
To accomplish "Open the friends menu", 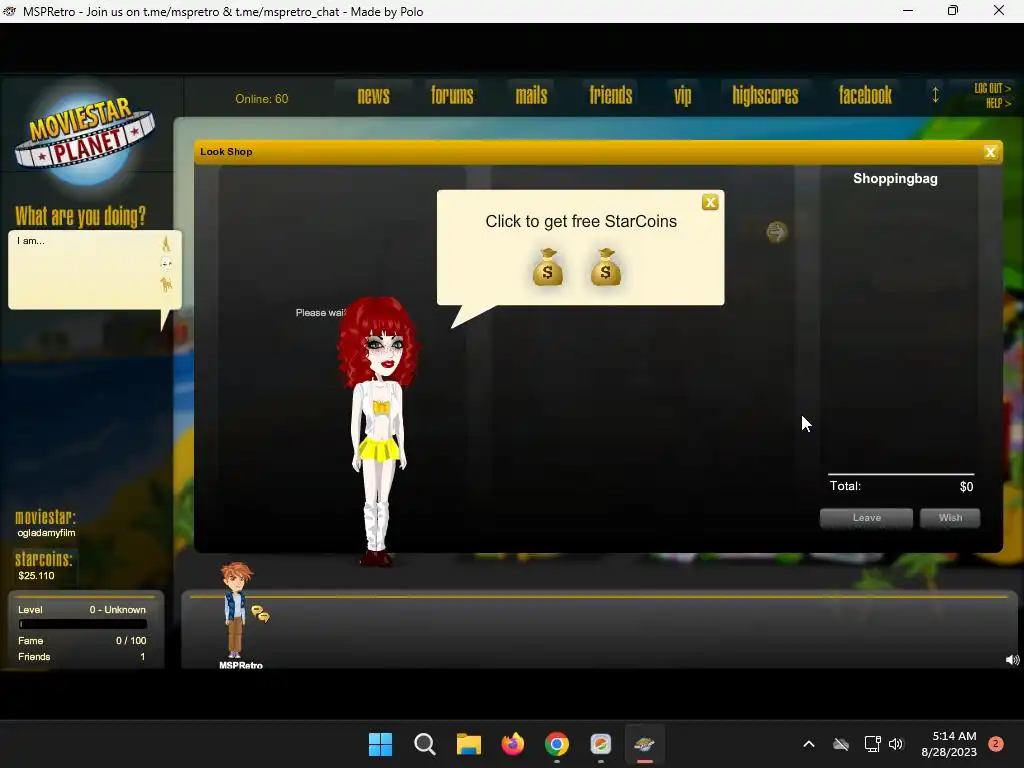I will pyautogui.click(x=611, y=96).
